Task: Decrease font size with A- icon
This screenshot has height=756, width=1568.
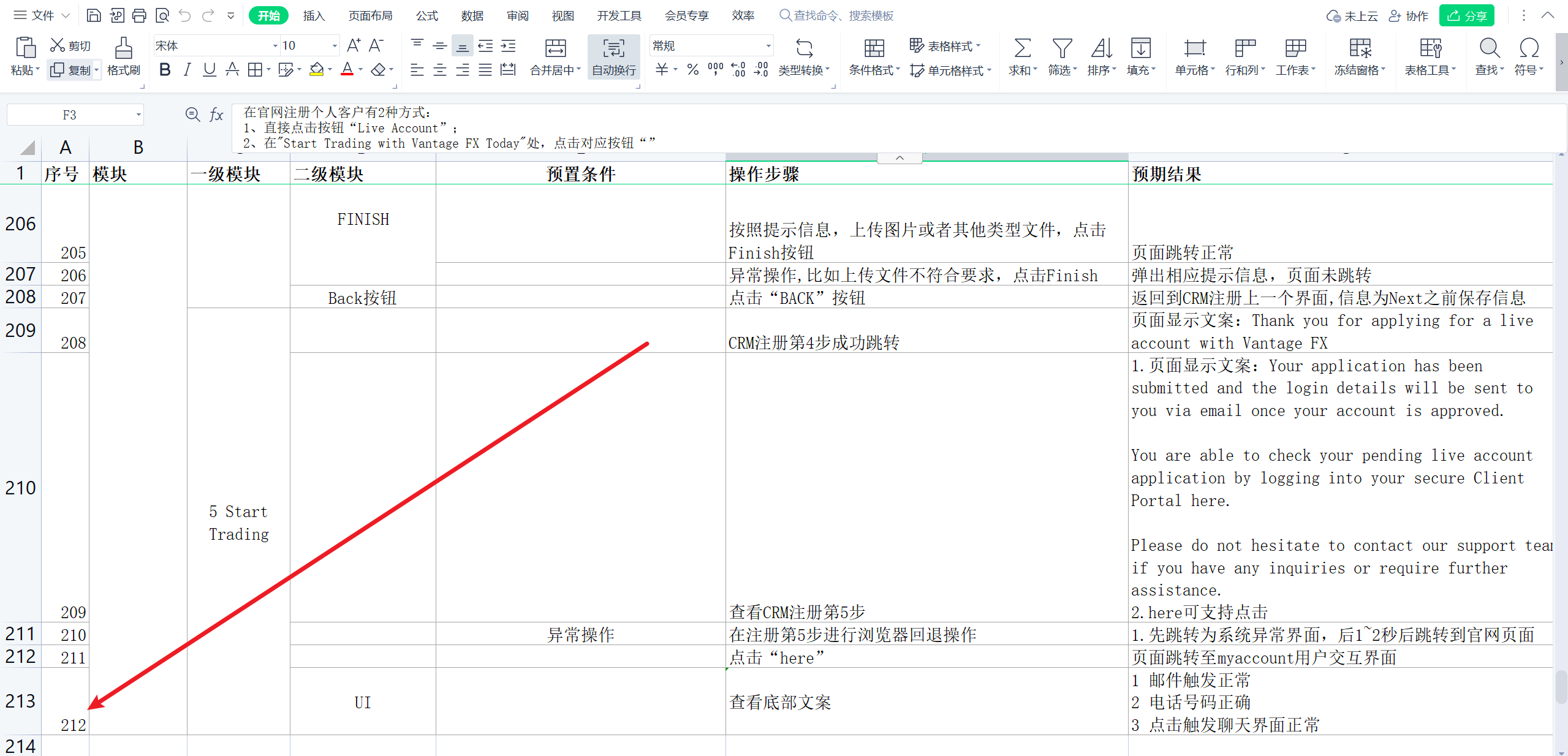Action: click(x=376, y=45)
